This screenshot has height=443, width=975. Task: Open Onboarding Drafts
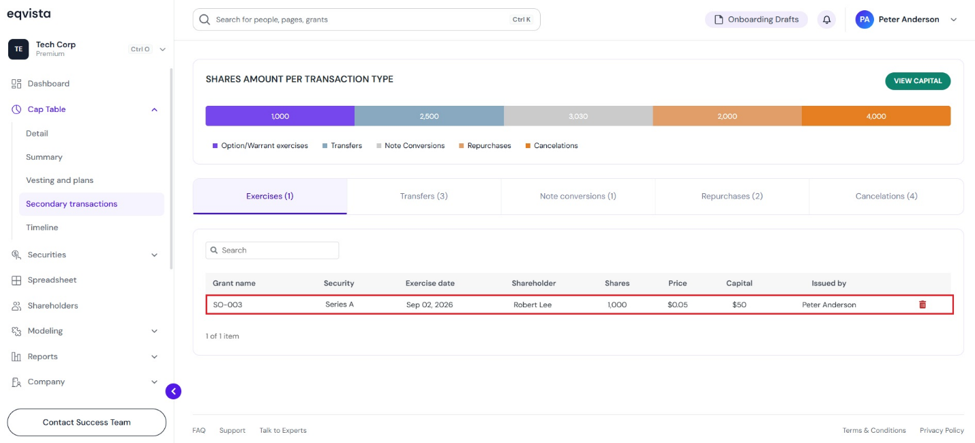pos(756,19)
